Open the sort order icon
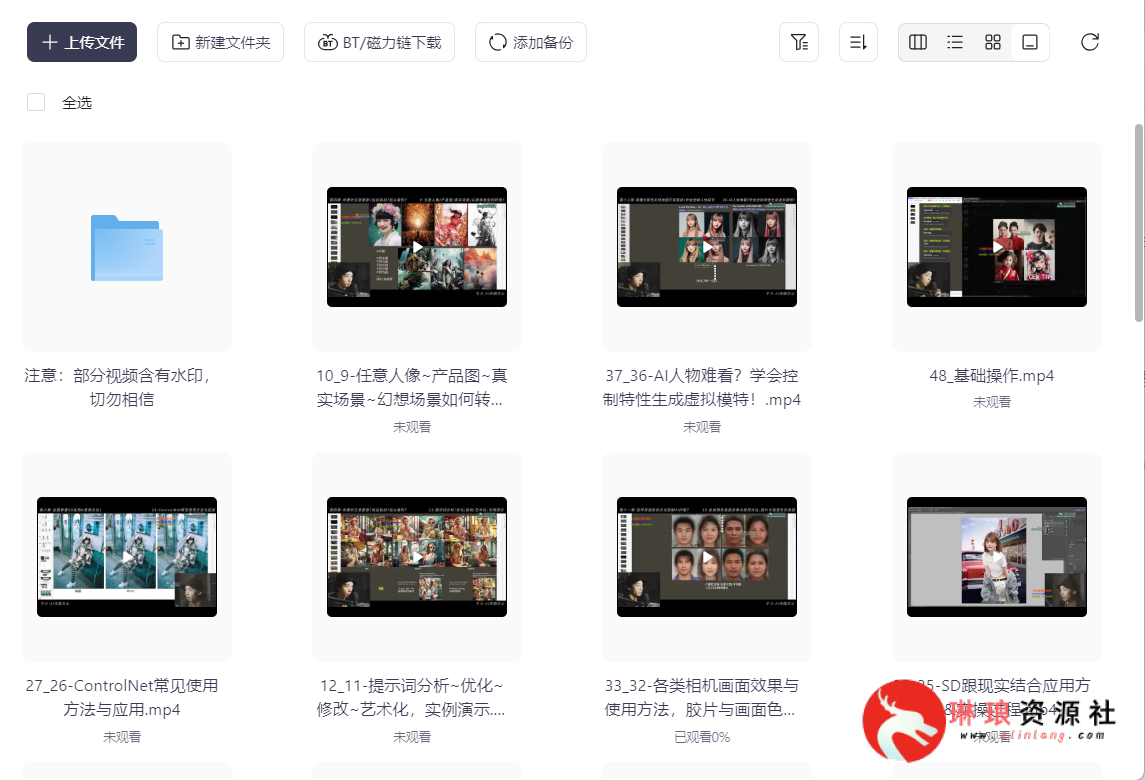 (858, 42)
